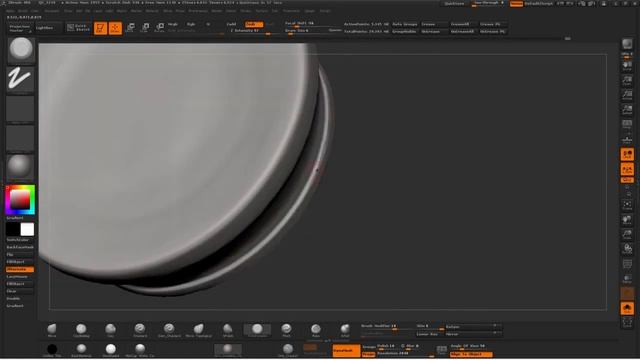This screenshot has width=640, height=360.
Task: Click the Frame icon on right shelf
Action: click(x=627, y=205)
